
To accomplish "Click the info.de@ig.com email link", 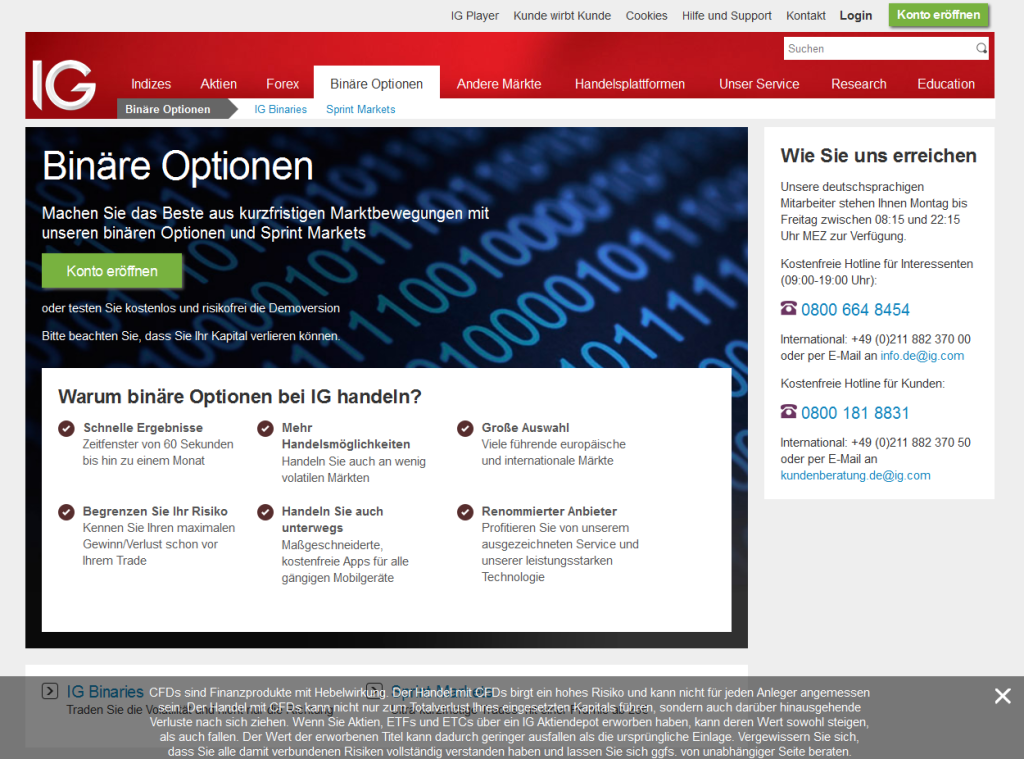I will coord(922,356).
